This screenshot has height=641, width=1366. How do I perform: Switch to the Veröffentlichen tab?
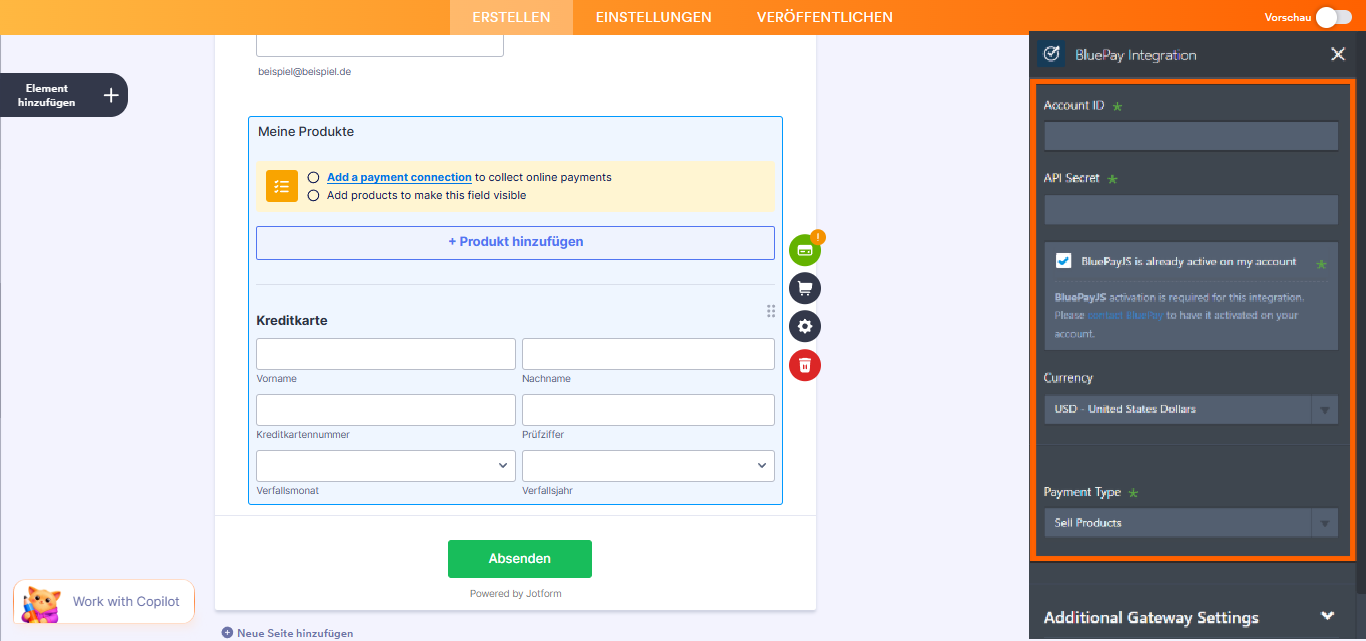pyautogui.click(x=824, y=17)
